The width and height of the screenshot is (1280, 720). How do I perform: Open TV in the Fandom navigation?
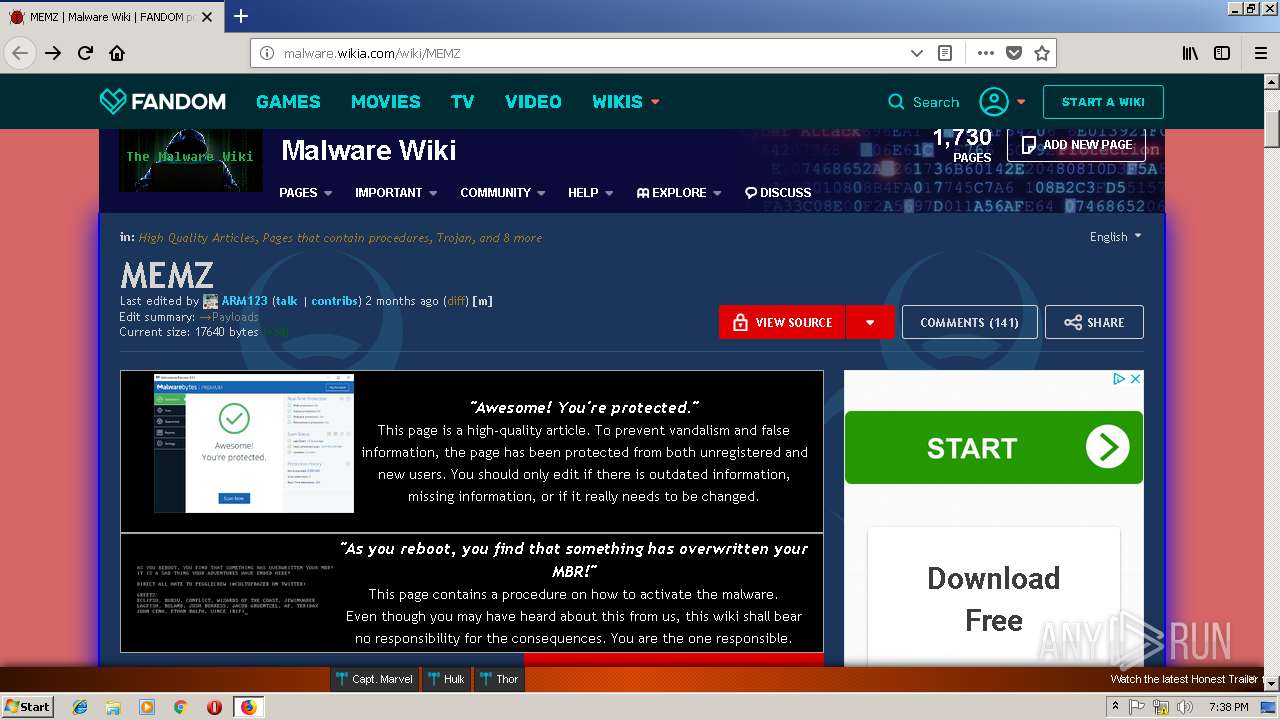click(462, 101)
